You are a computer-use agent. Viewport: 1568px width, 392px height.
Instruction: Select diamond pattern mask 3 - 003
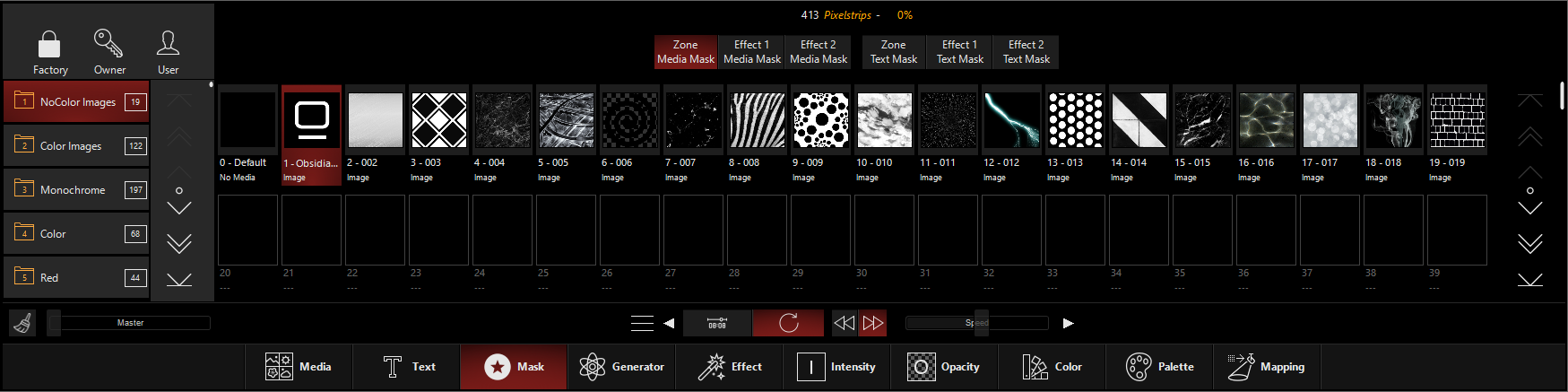point(439,135)
